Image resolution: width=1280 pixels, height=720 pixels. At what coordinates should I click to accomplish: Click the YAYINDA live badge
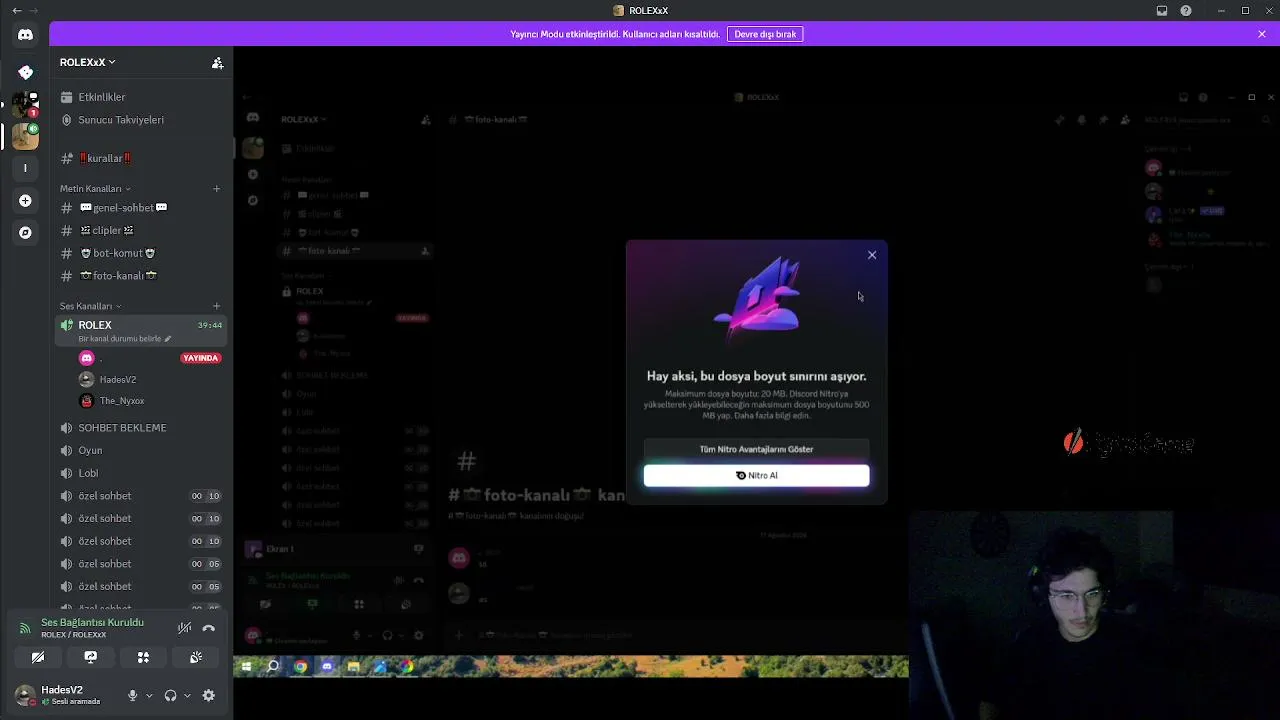tap(201, 358)
